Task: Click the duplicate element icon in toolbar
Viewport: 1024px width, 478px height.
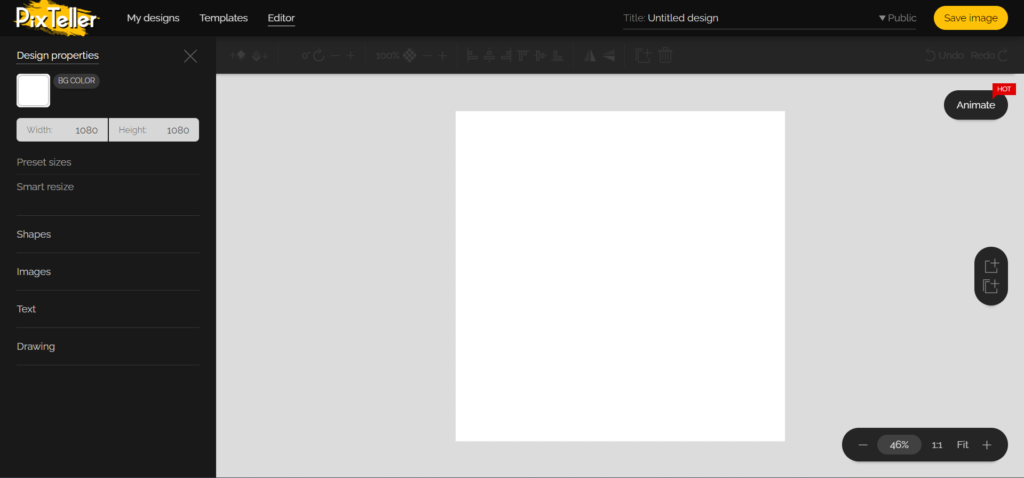Action: (x=642, y=56)
